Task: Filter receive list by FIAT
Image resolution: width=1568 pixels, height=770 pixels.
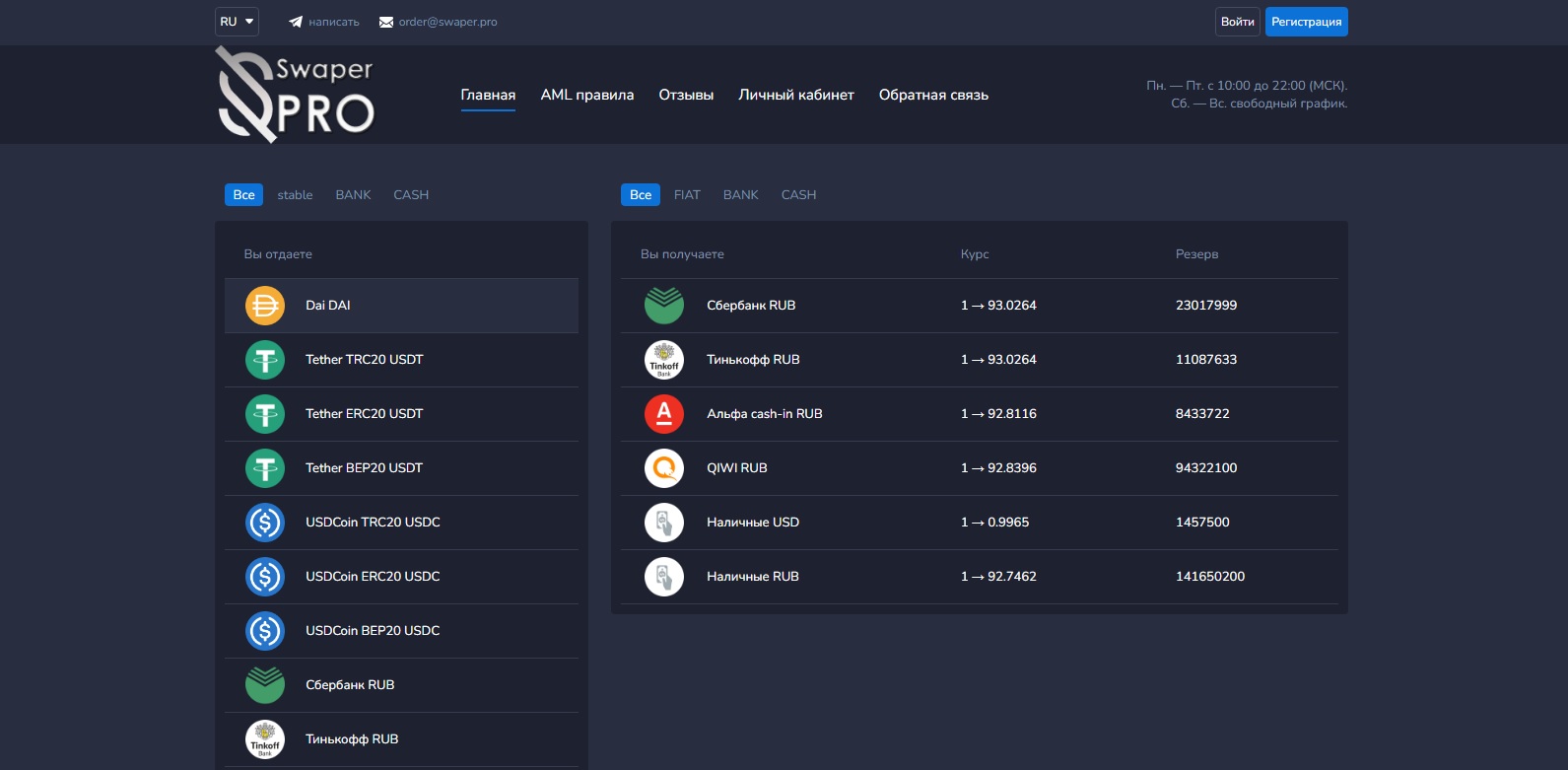Action: [687, 195]
